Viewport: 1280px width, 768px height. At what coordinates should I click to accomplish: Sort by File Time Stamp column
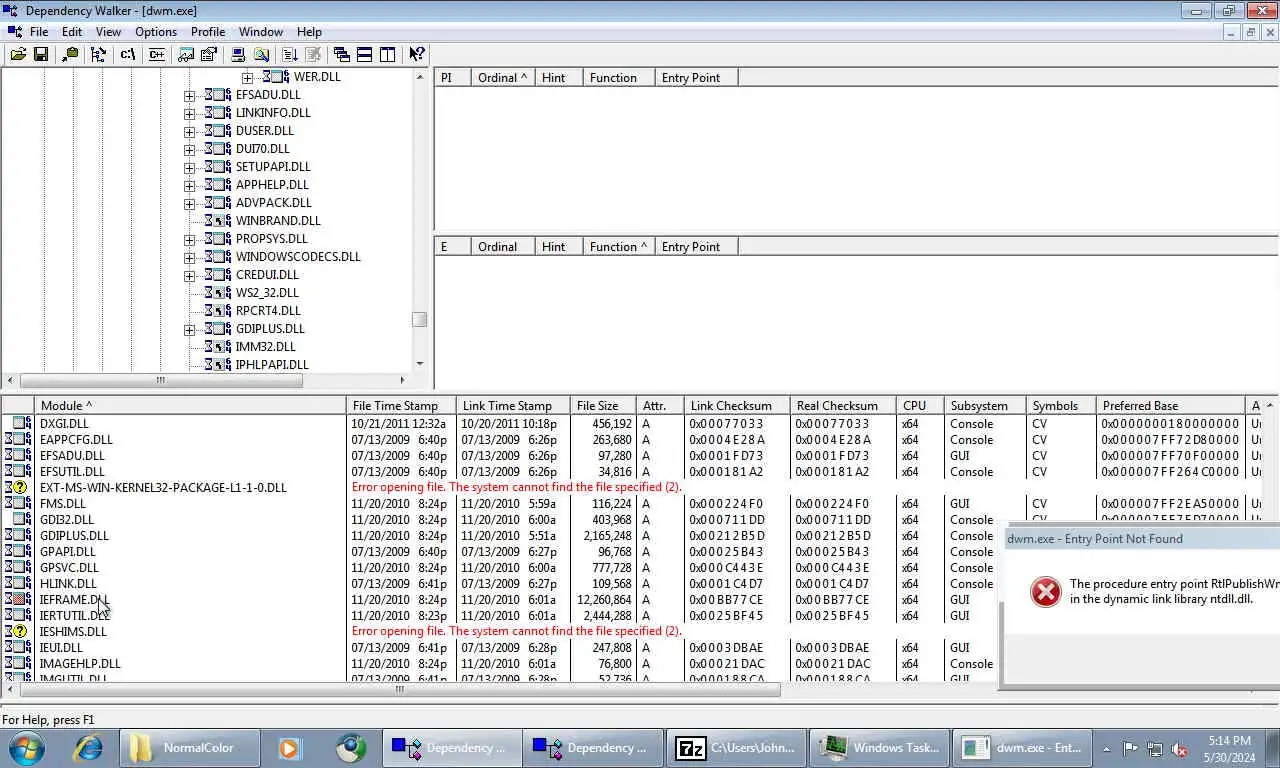coord(401,406)
